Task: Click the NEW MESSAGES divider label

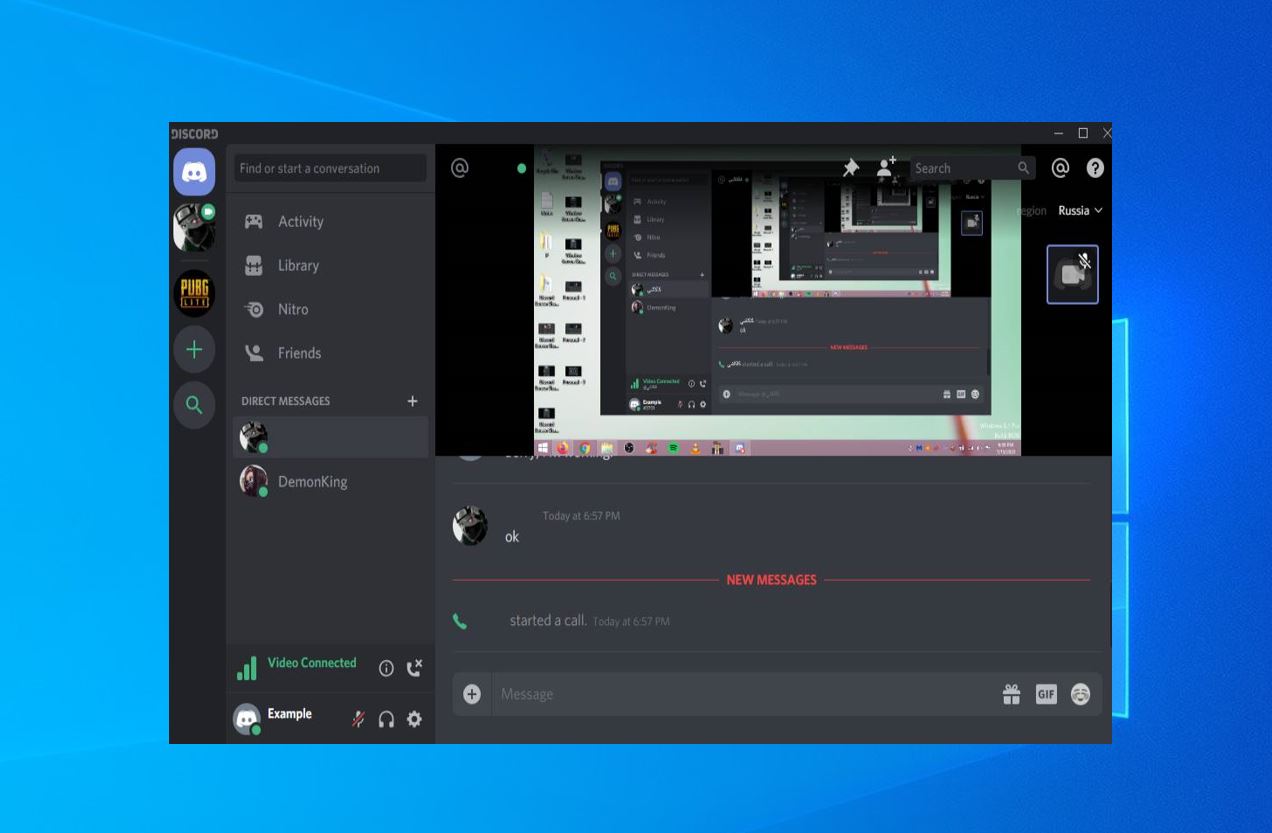Action: [x=771, y=580]
